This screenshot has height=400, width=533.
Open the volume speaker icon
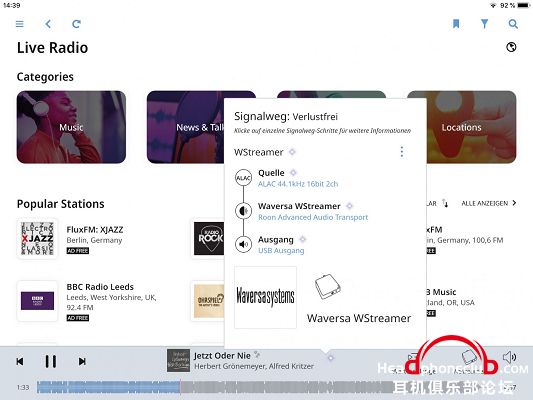click(x=509, y=357)
